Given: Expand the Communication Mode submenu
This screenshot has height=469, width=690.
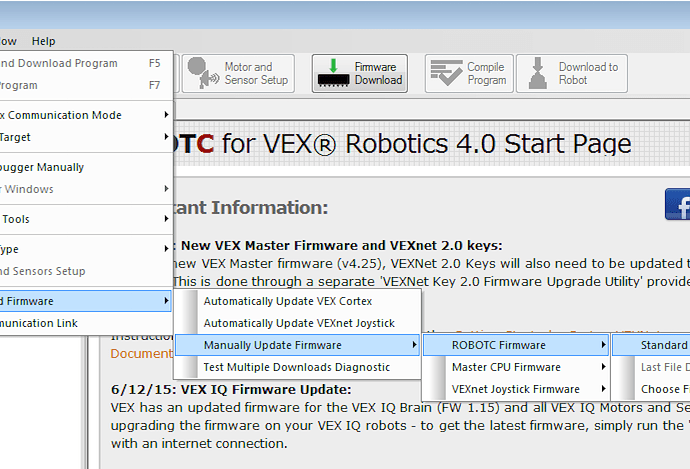Looking at the screenshot, I should pyautogui.click(x=85, y=115).
